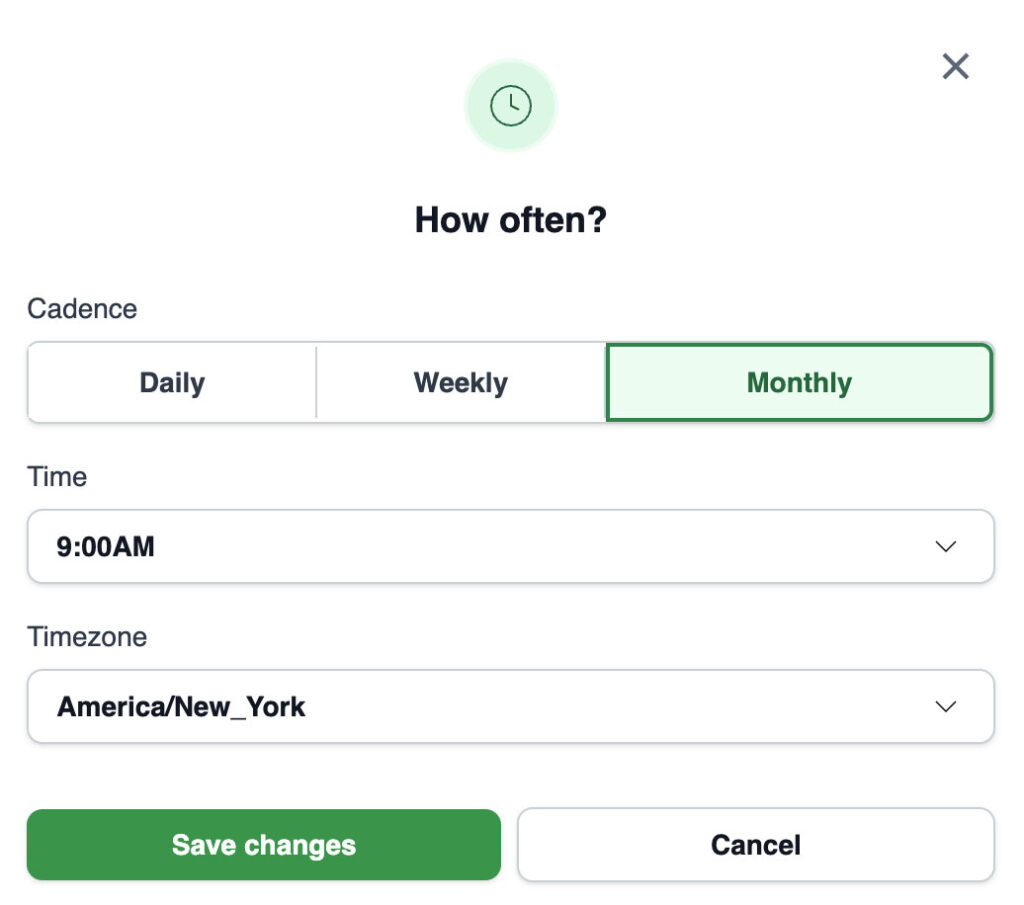Screen dimensions: 1024x905
Task: Select the Daily cadence option
Action: point(172,383)
